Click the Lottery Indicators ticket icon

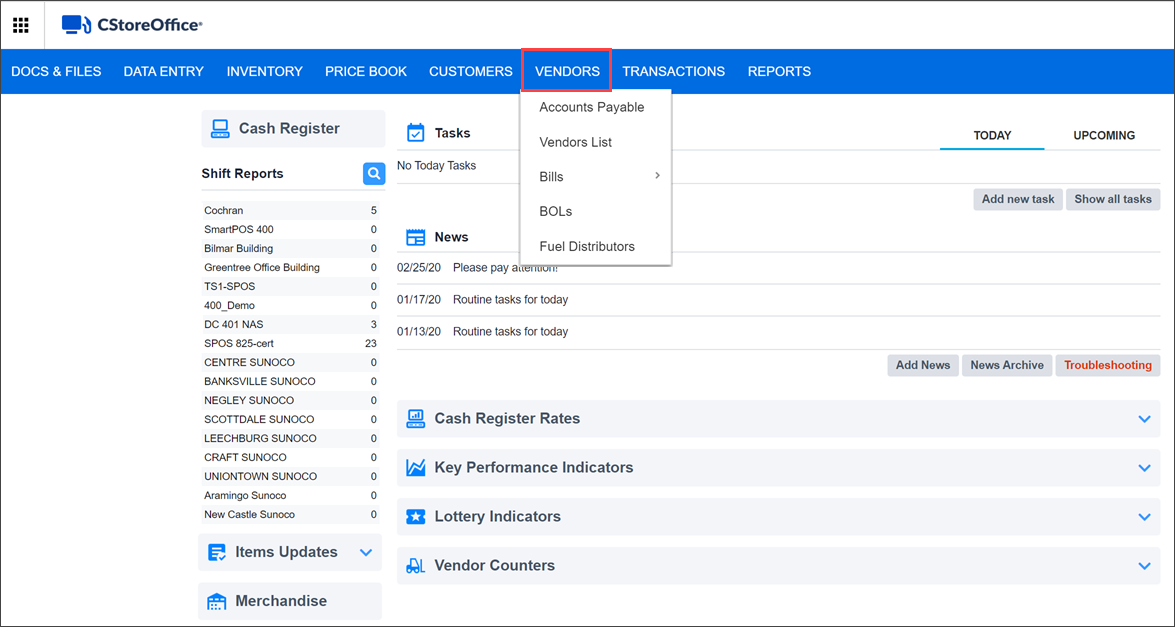click(415, 517)
